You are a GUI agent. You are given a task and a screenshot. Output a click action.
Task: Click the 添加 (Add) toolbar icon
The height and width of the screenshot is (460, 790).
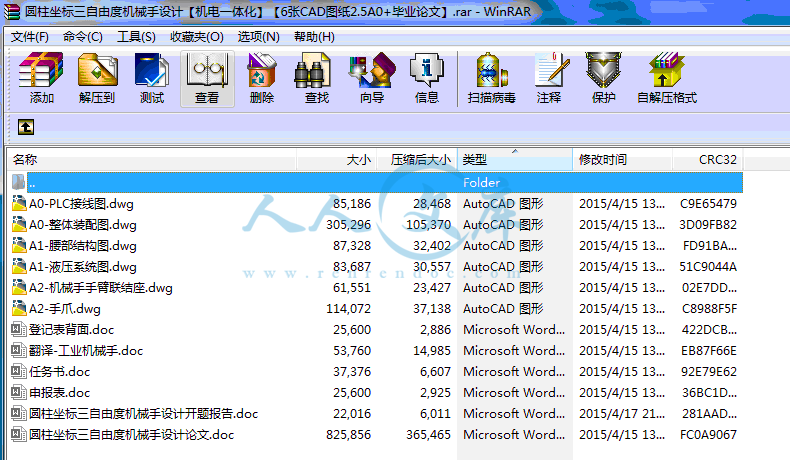[42, 78]
